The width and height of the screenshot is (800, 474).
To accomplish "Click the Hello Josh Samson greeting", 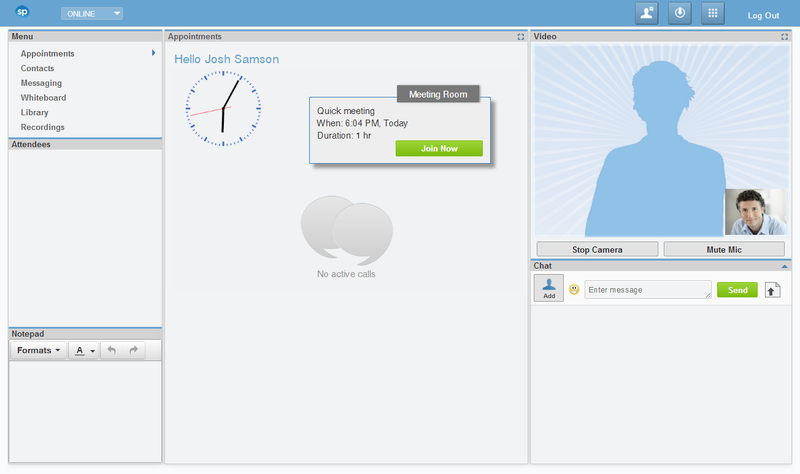I will 227,59.
